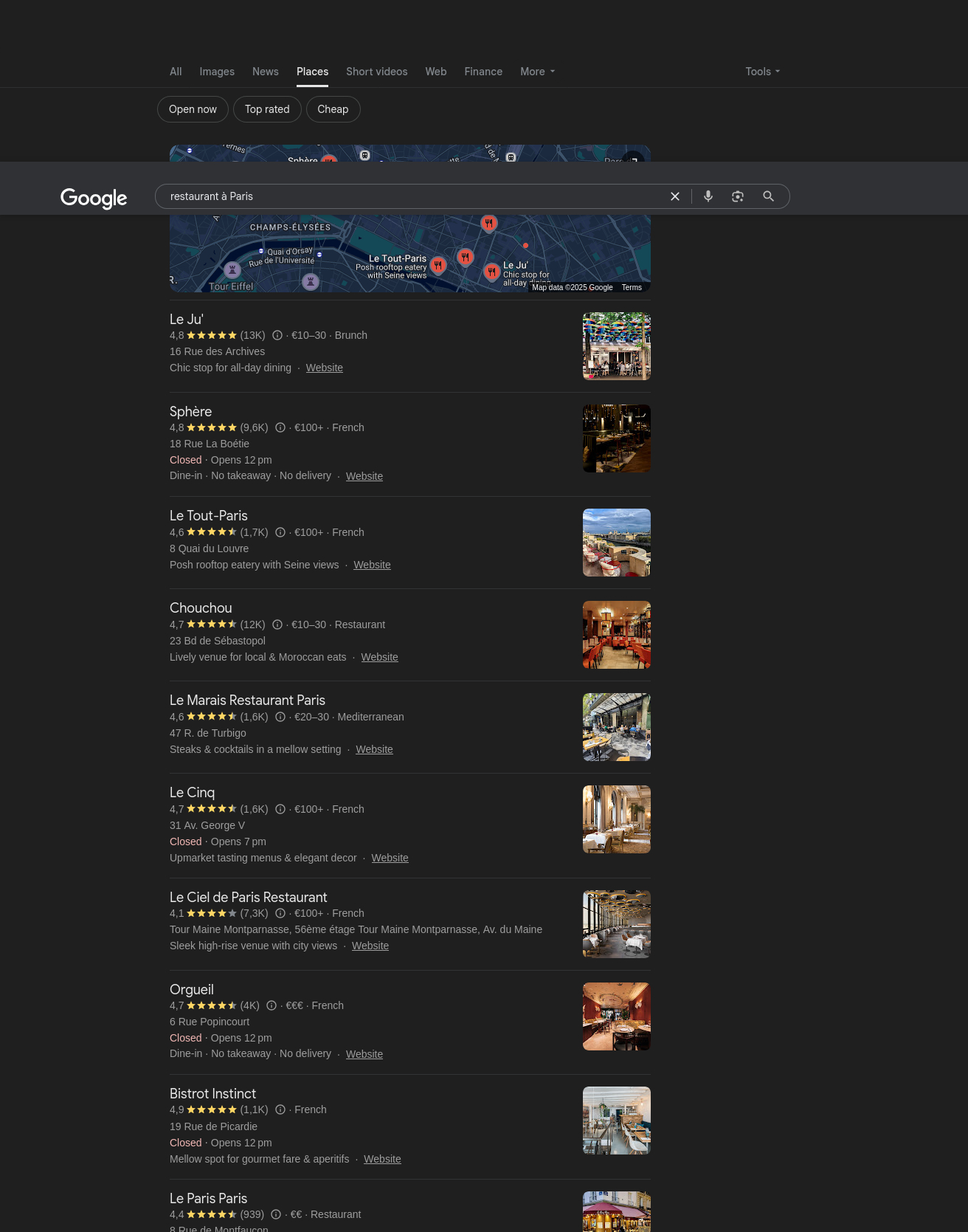The image size is (968, 1232).
Task: Enable the Top rated filter chip
Action: [267, 109]
